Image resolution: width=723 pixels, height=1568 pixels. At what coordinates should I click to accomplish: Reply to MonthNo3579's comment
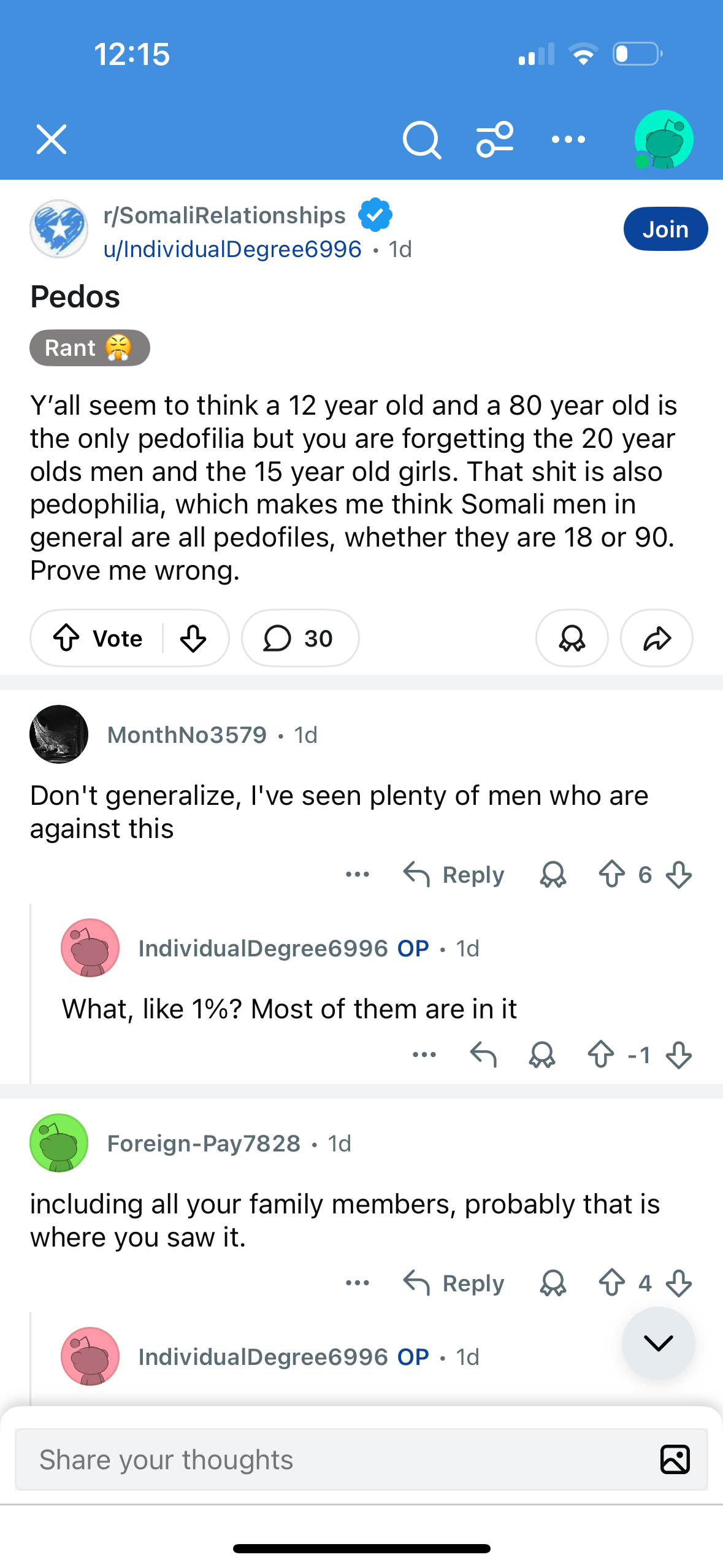point(454,874)
